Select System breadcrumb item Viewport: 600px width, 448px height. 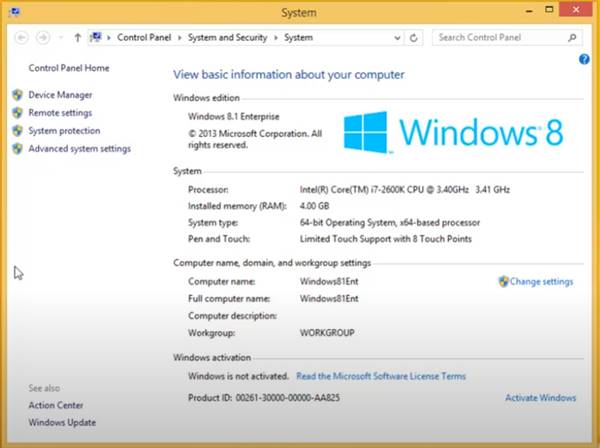coord(298,37)
